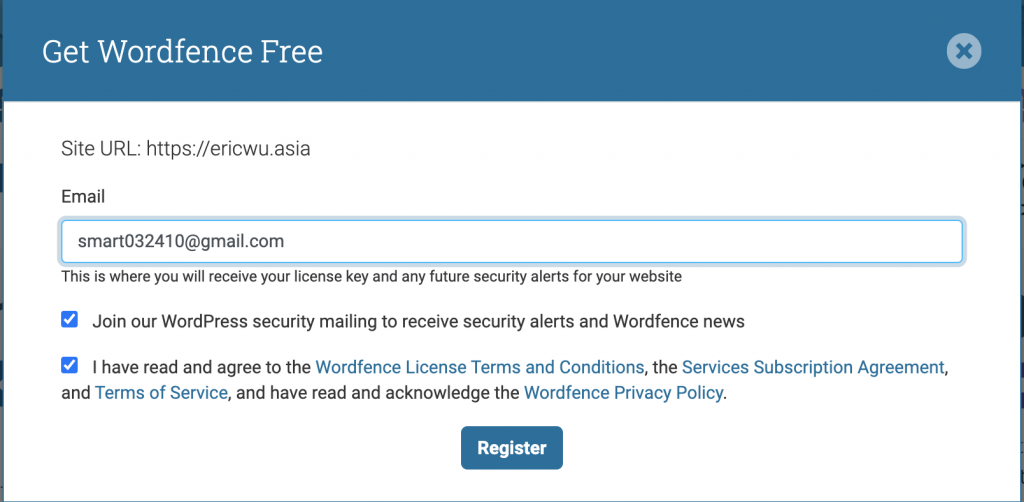Close the Get Wordfence Free dialog
This screenshot has width=1024, height=502.
coord(964,51)
